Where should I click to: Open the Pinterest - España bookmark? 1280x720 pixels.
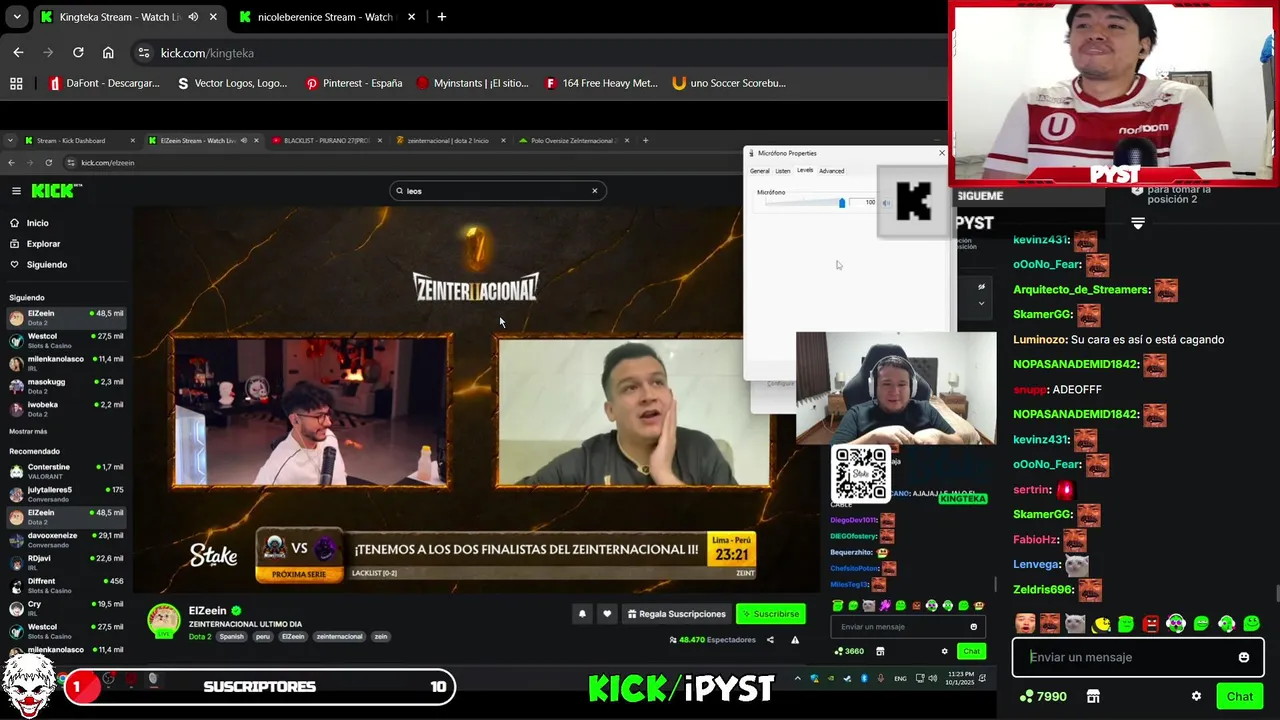click(354, 83)
